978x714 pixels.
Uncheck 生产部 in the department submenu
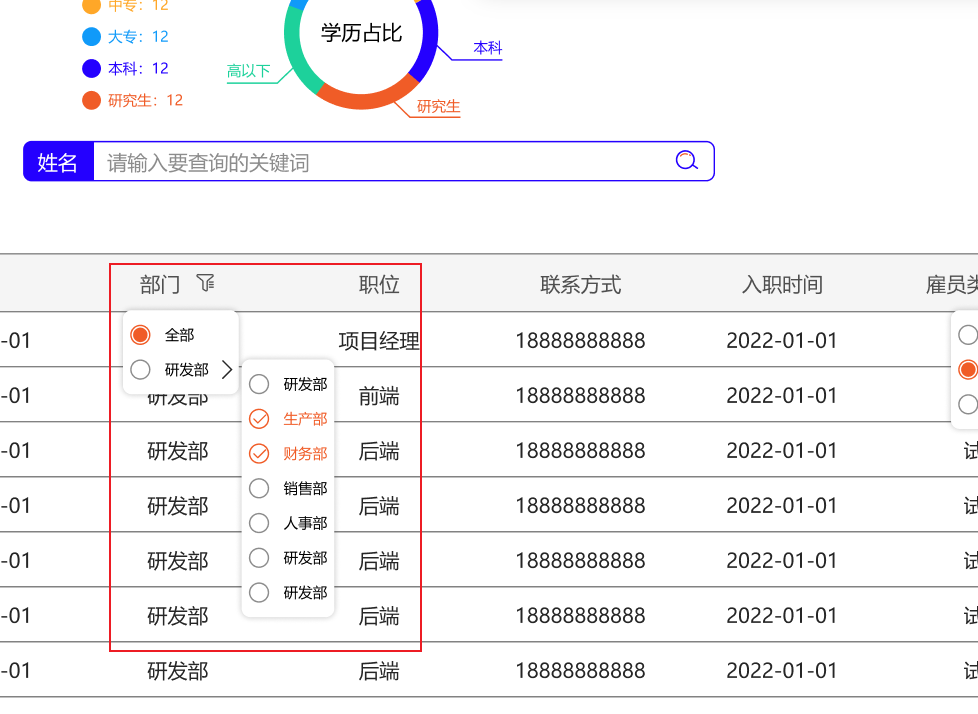coord(259,419)
